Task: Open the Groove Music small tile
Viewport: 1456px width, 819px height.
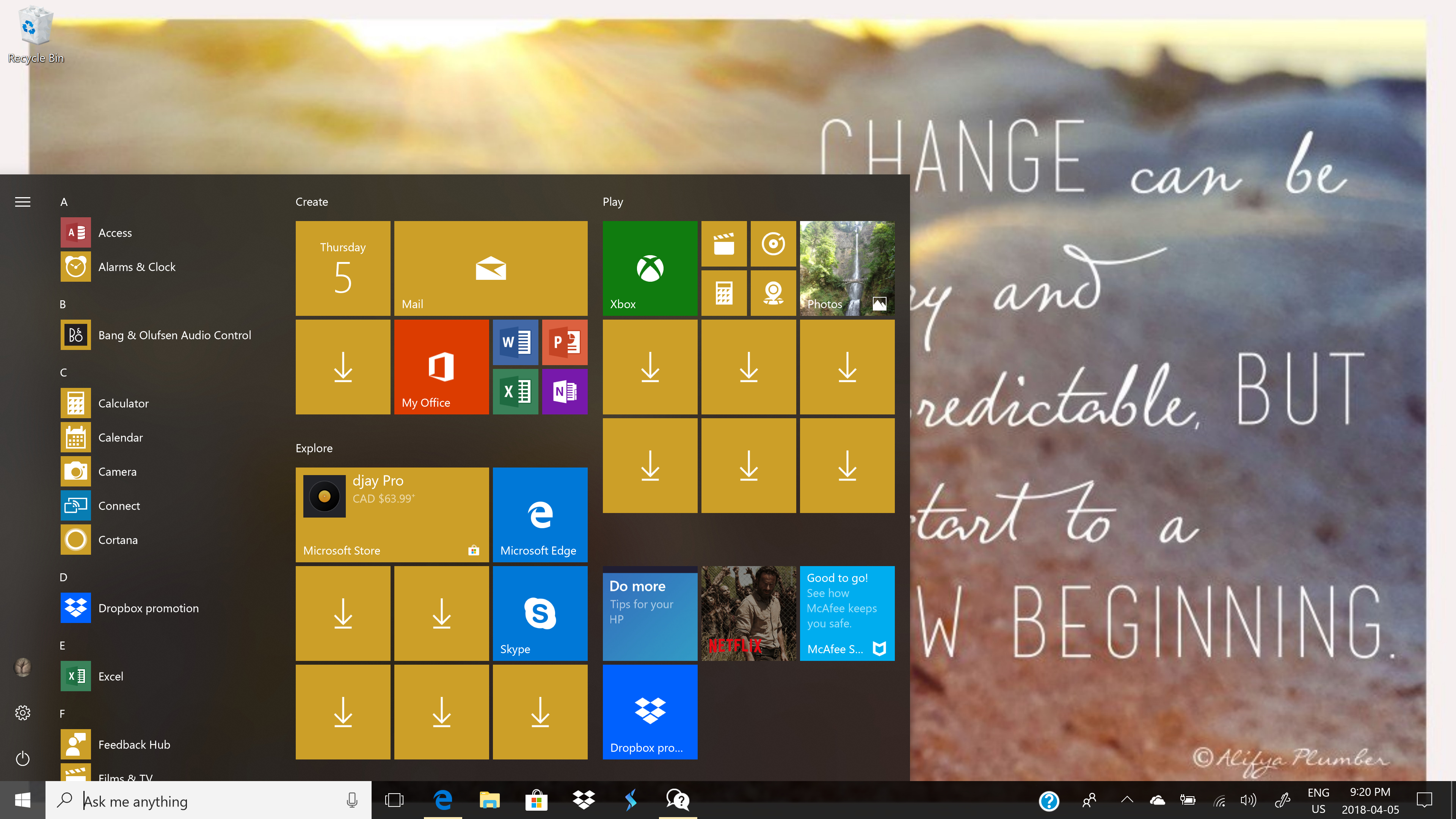Action: click(x=773, y=243)
